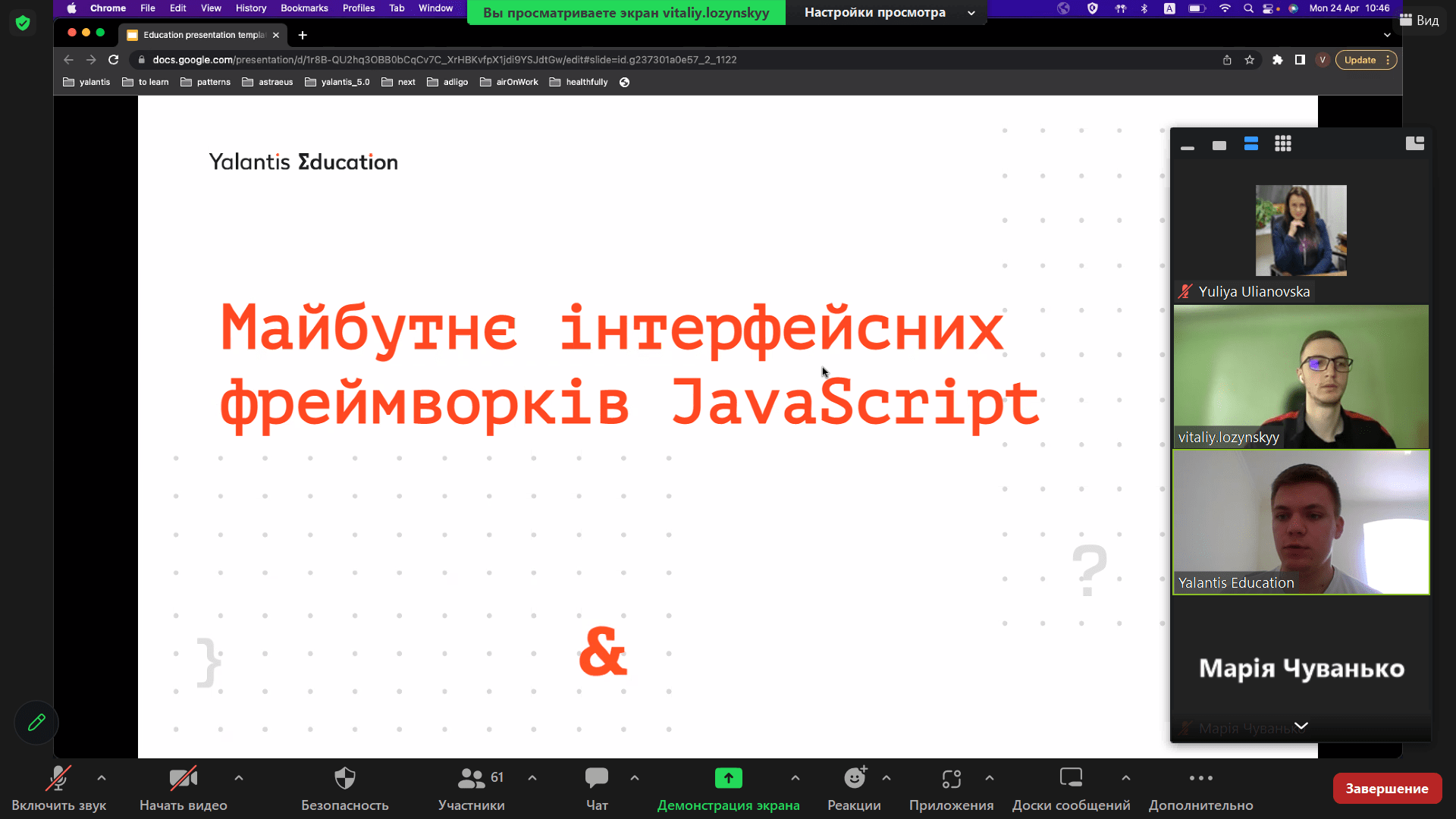
Task: Open the Profiles menu
Action: point(359,8)
